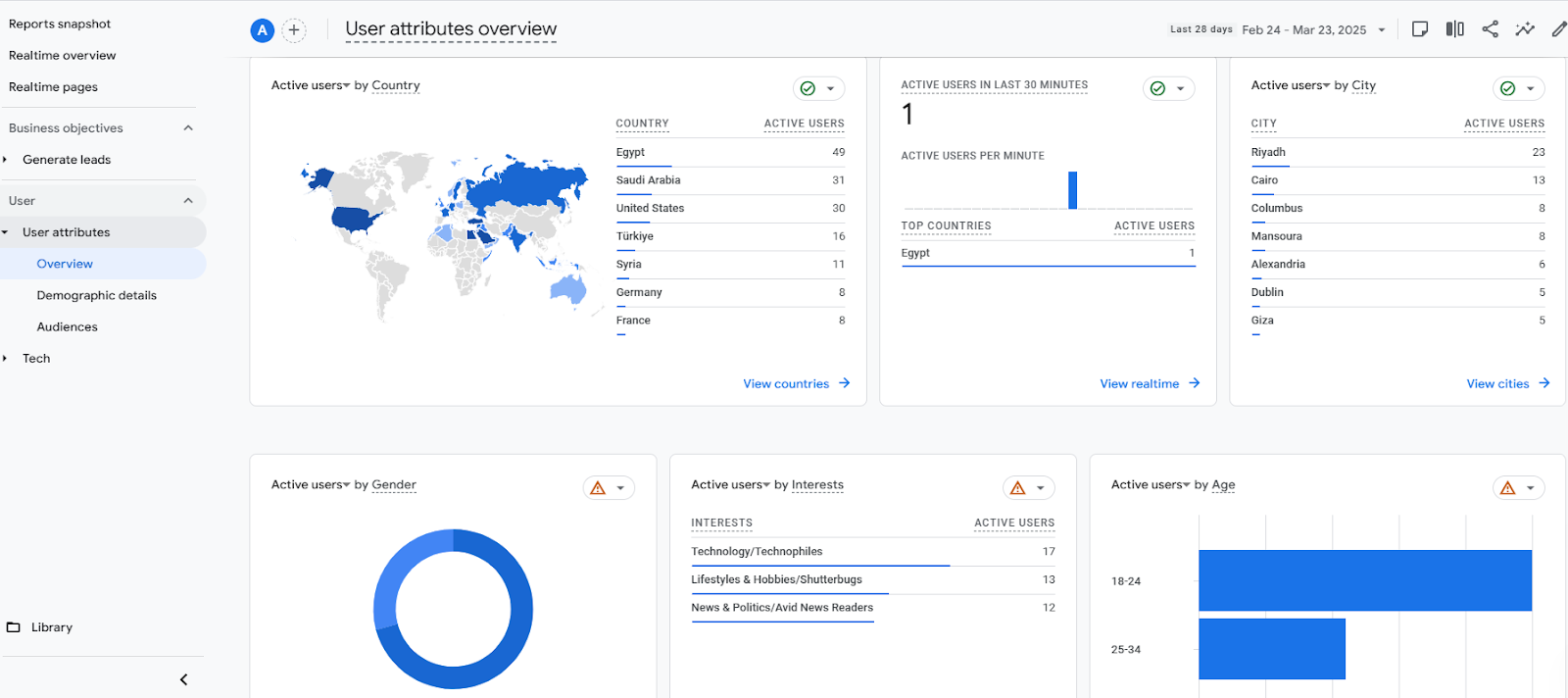Select the Overview report
1568x698 pixels.
click(65, 264)
